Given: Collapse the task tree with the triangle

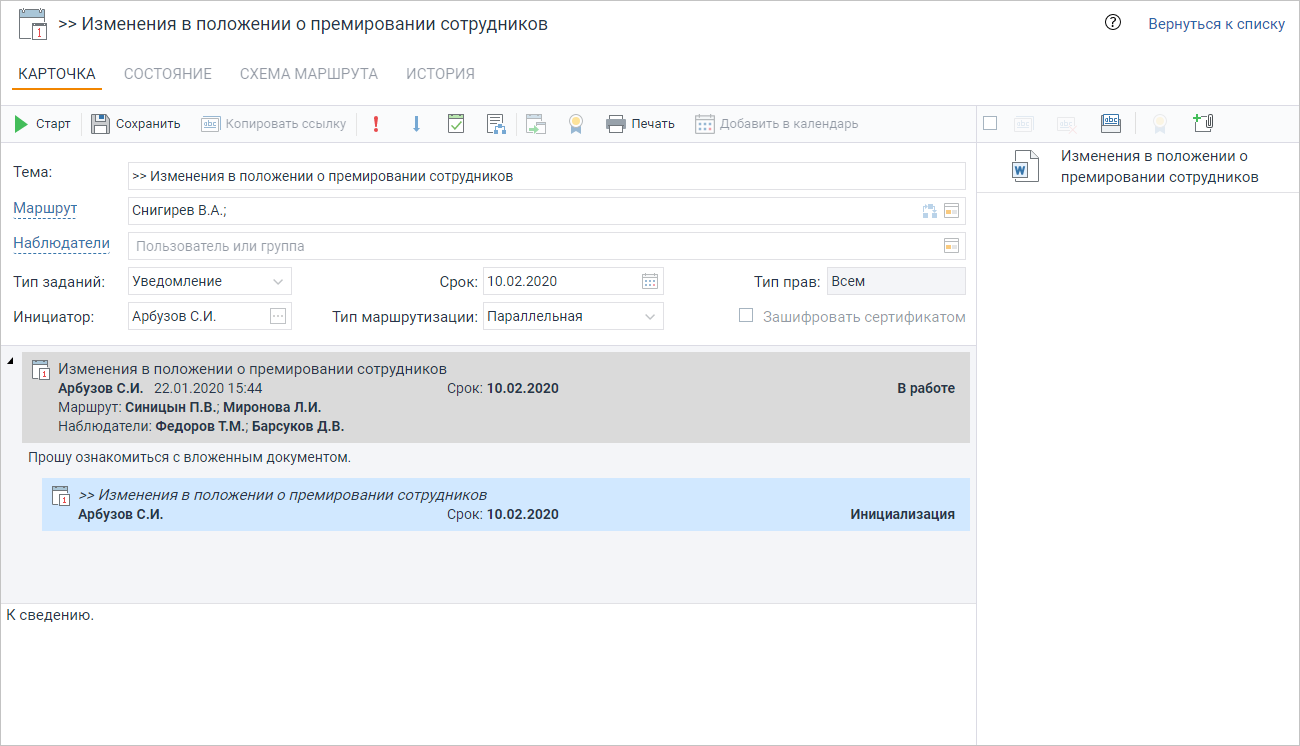Looking at the screenshot, I should tap(10, 361).
